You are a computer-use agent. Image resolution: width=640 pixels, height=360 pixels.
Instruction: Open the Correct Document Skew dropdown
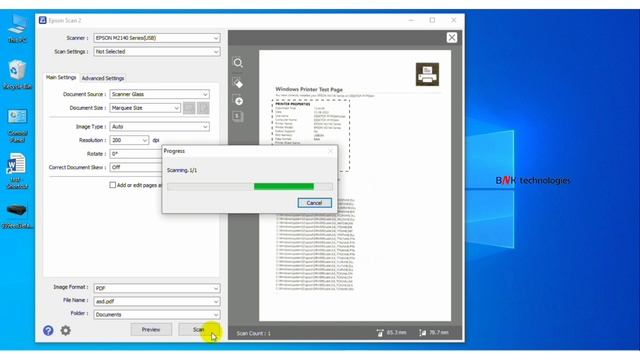coord(136,167)
